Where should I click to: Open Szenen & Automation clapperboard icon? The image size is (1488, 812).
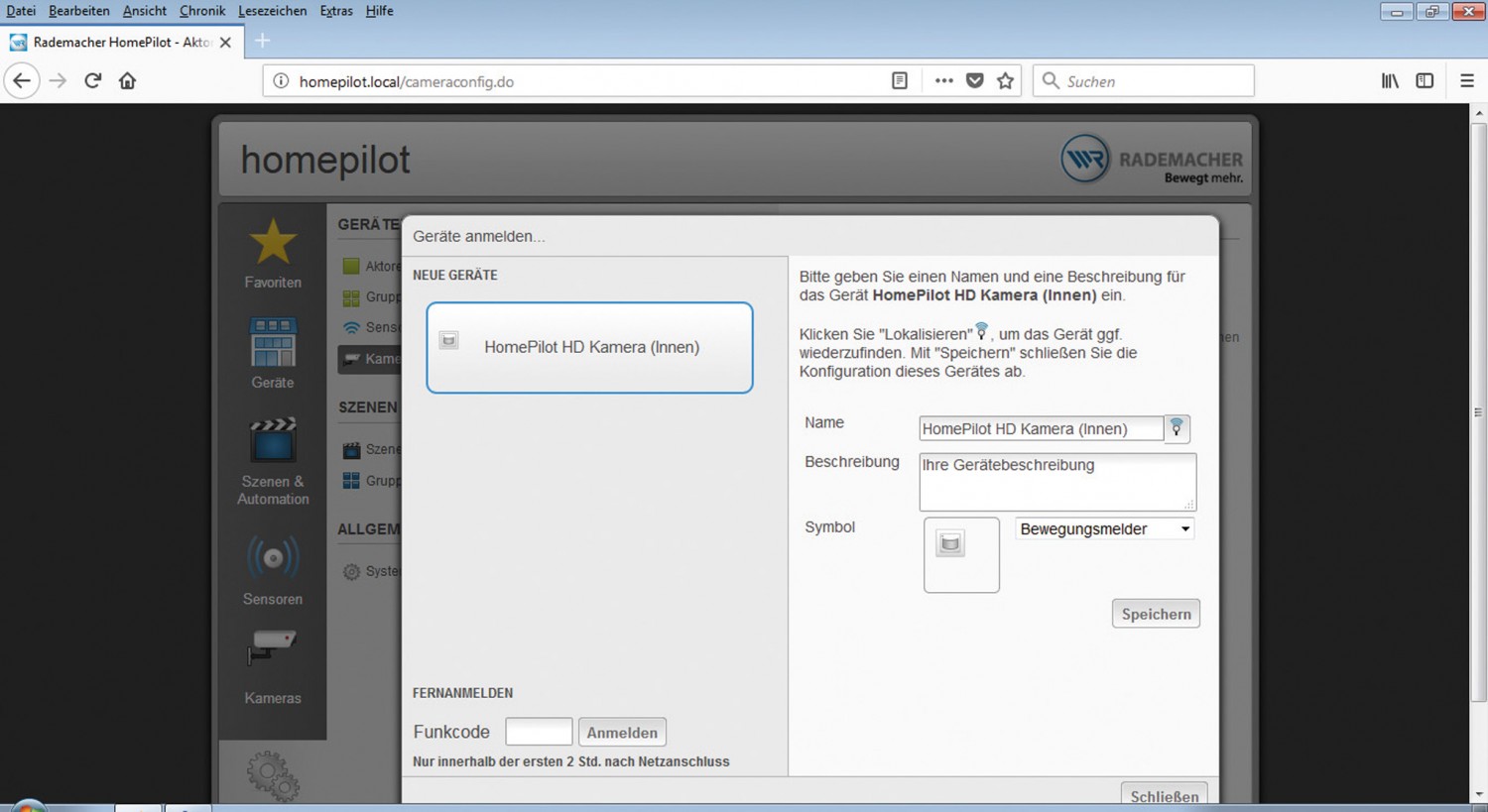pos(273,440)
